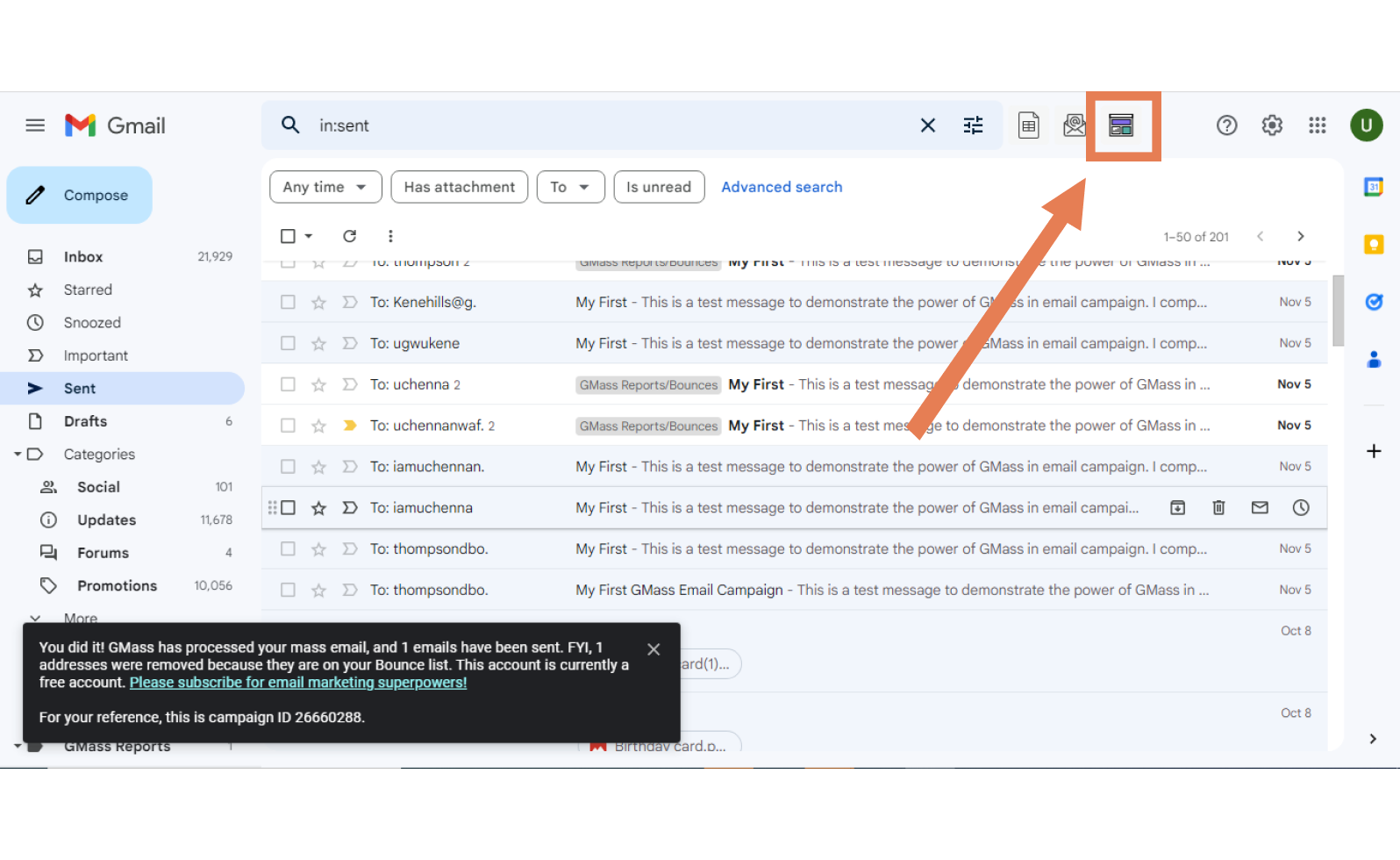Select the message to ugwukene

[288, 343]
